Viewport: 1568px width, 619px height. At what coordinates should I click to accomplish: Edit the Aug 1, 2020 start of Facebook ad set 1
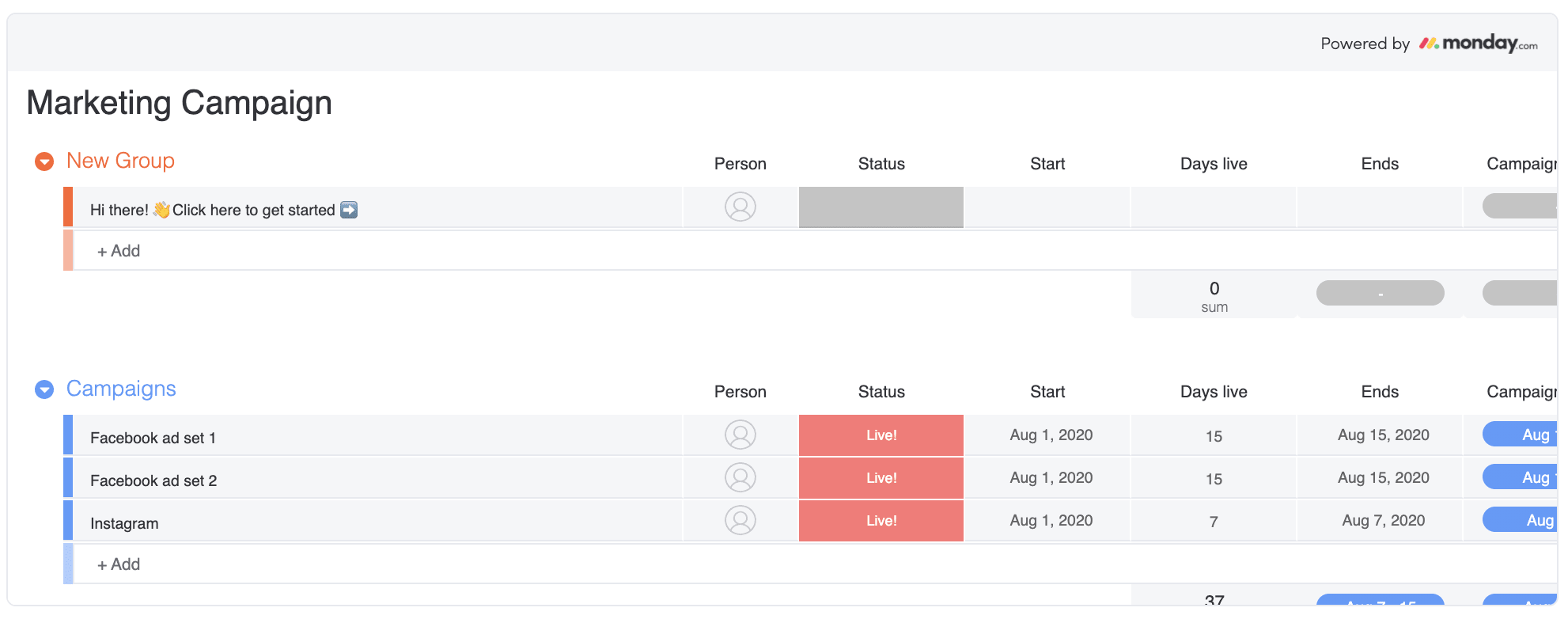click(1051, 435)
